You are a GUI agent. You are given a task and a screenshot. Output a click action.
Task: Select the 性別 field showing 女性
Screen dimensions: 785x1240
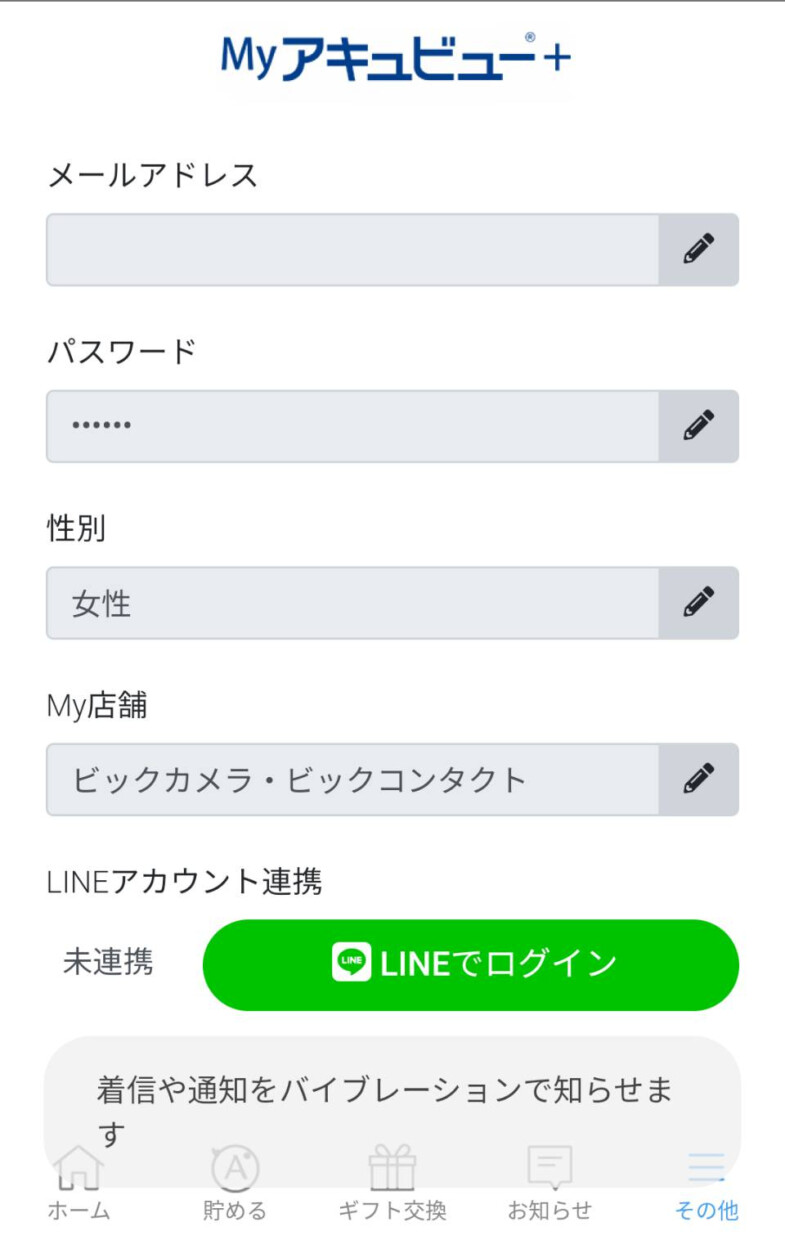pos(352,602)
